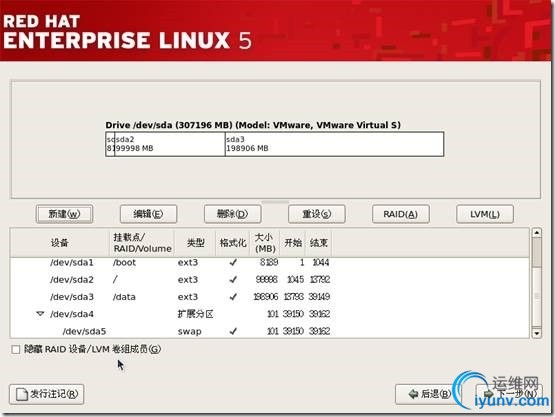
Task: Click the 结束 column header
Action: coord(319,243)
